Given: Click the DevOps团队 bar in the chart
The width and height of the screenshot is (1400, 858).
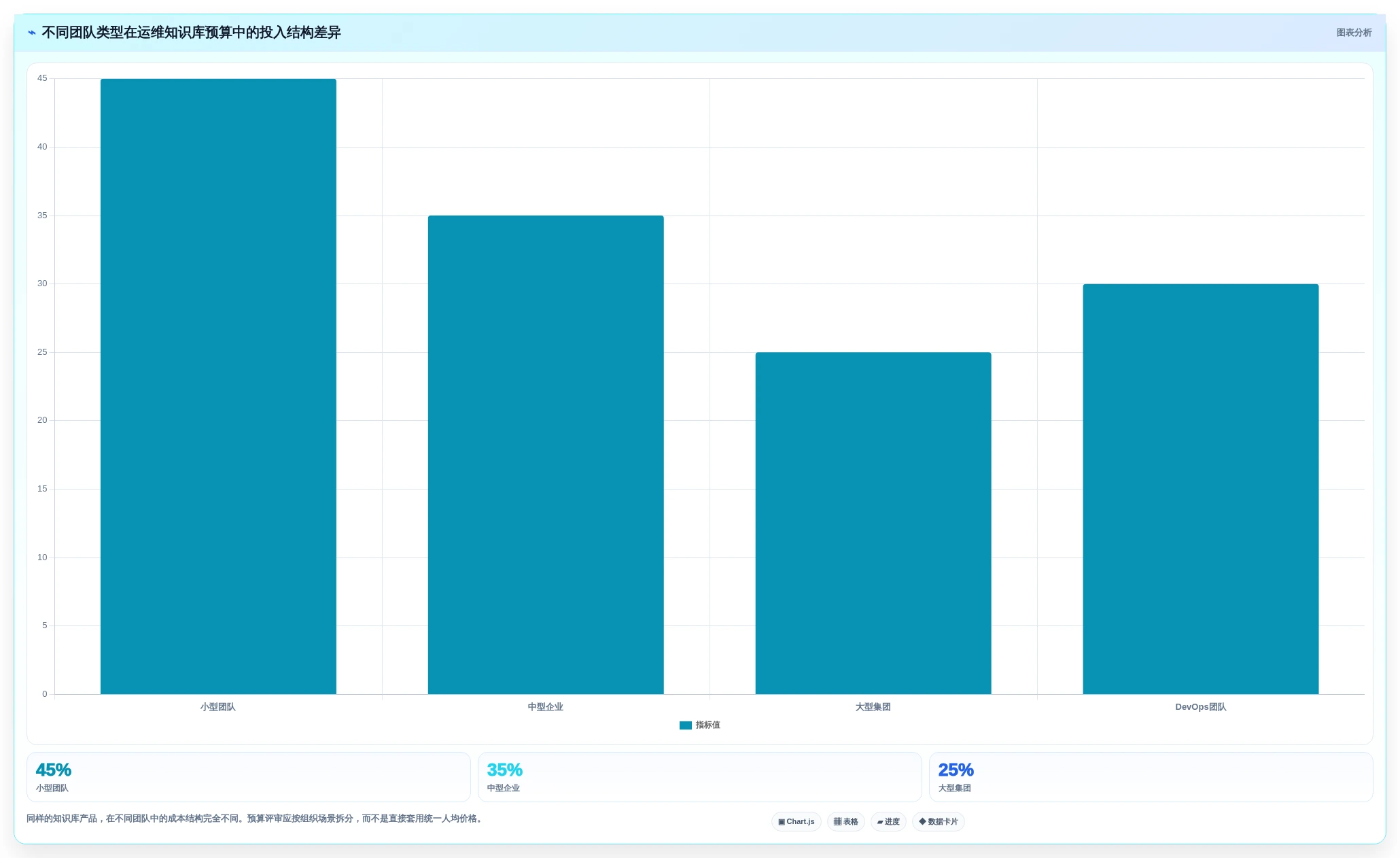Looking at the screenshot, I should 1201,489.
